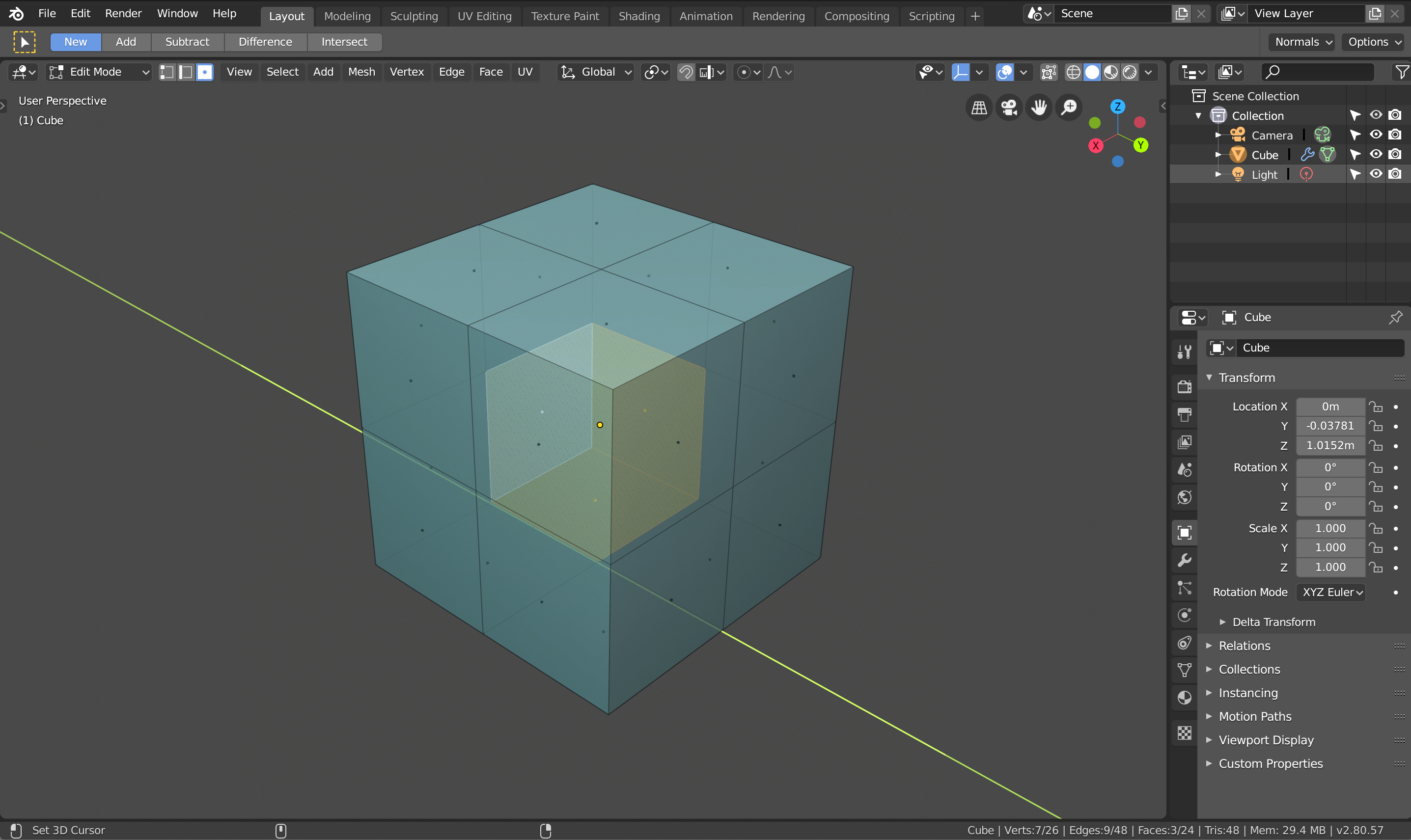Click the Subtract selection mode button
This screenshot has width=1411, height=840.
point(187,42)
